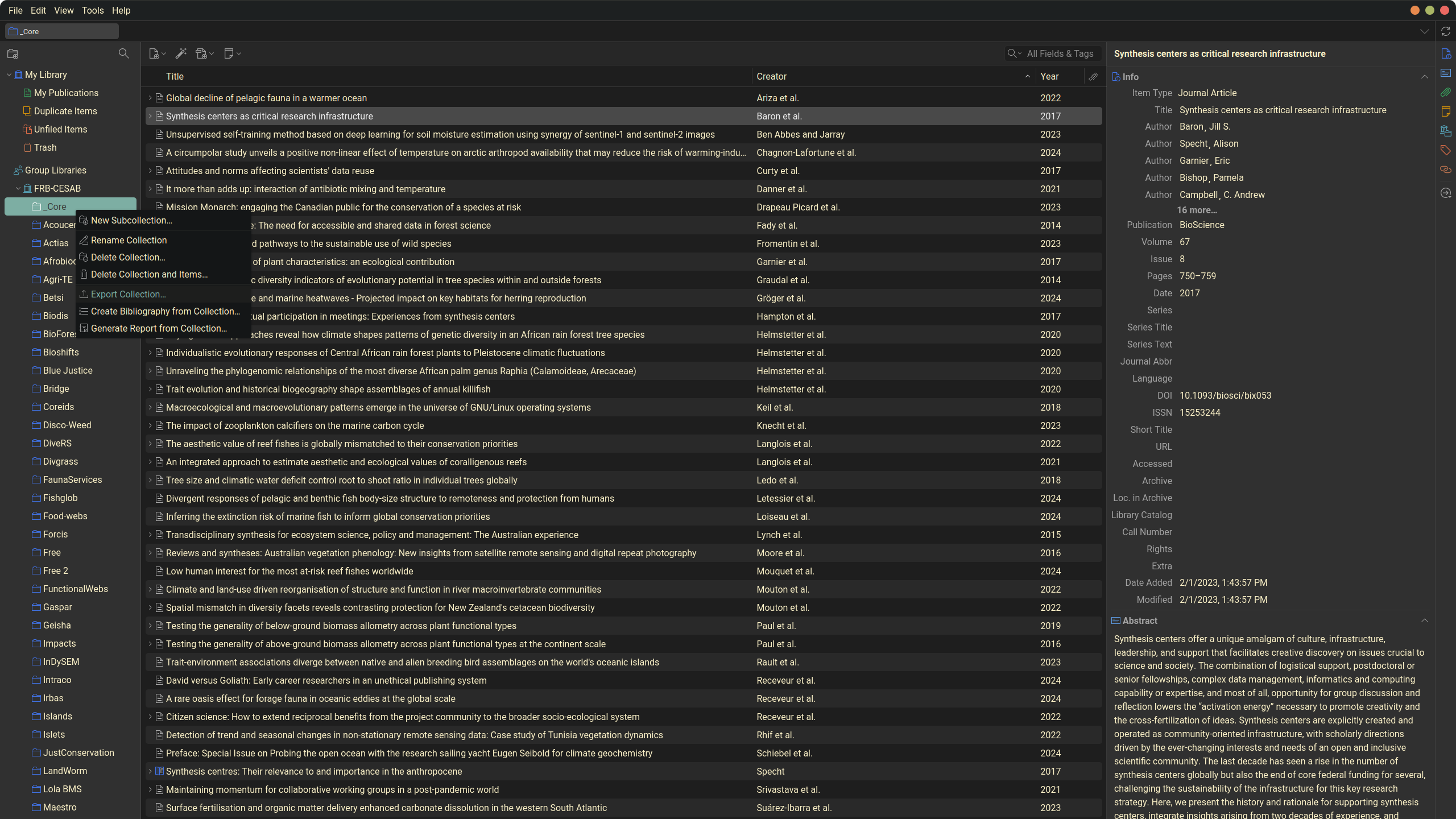Click the All Fields & Tags search box
This screenshot has height=819, width=1456.
pos(1060,53)
